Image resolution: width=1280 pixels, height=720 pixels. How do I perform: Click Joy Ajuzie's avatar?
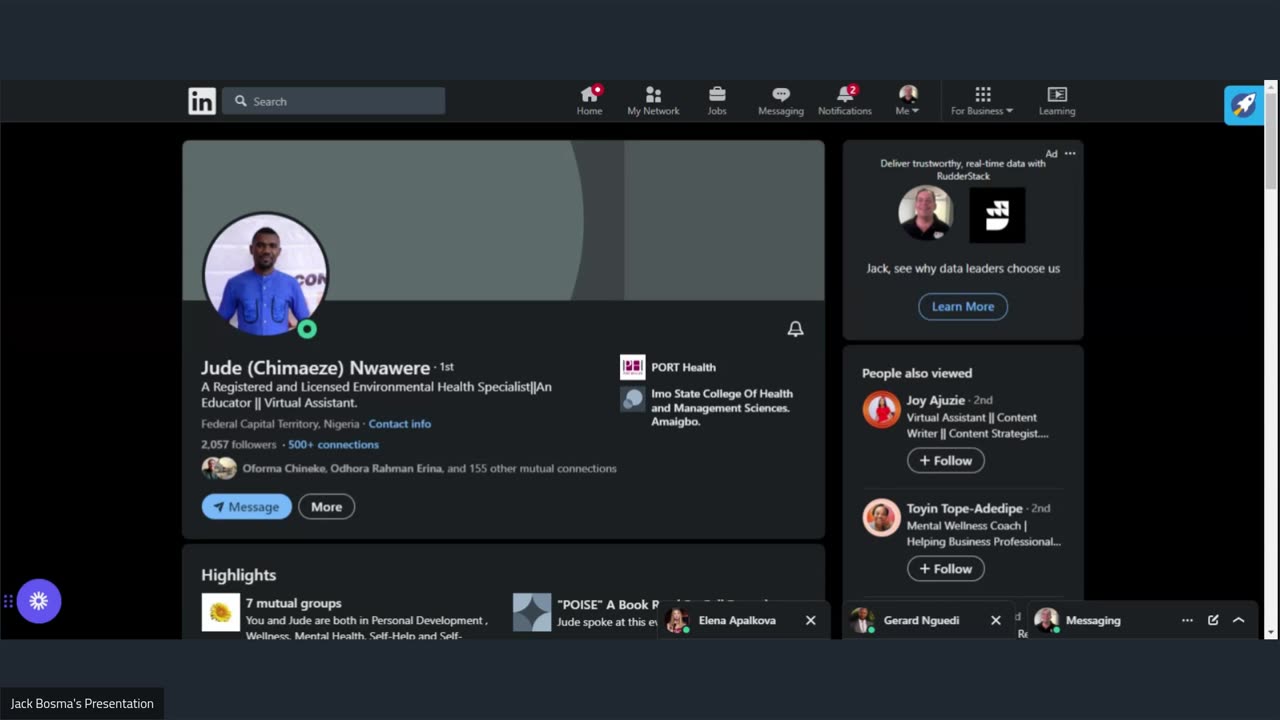[882, 410]
